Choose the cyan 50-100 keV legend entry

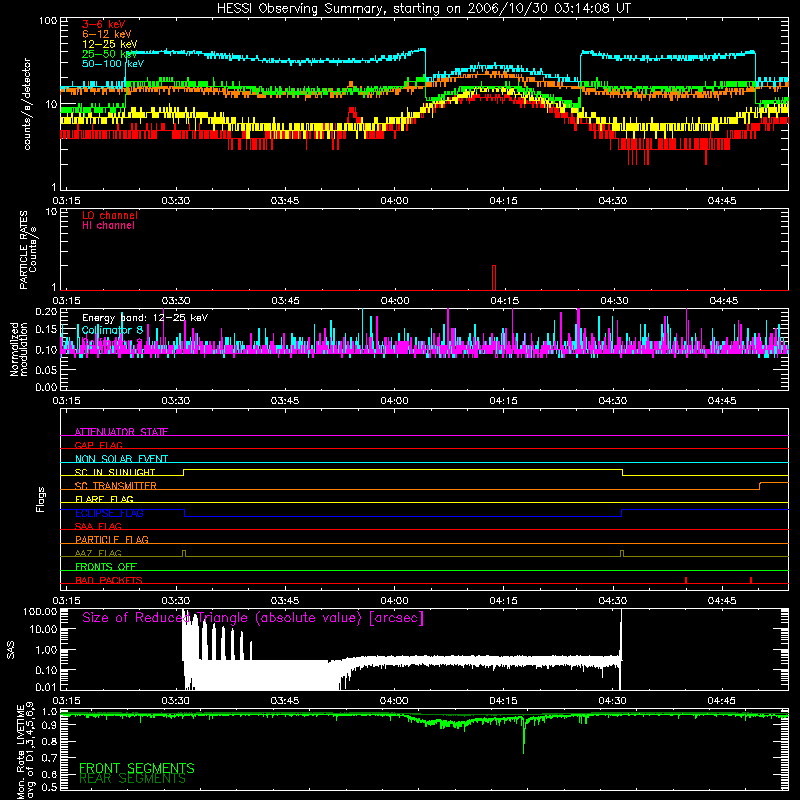113,64
